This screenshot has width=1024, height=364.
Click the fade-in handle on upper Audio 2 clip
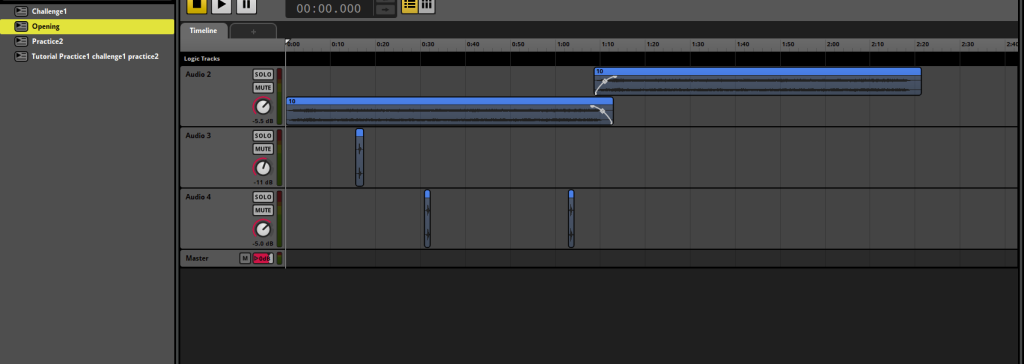[x=605, y=81]
